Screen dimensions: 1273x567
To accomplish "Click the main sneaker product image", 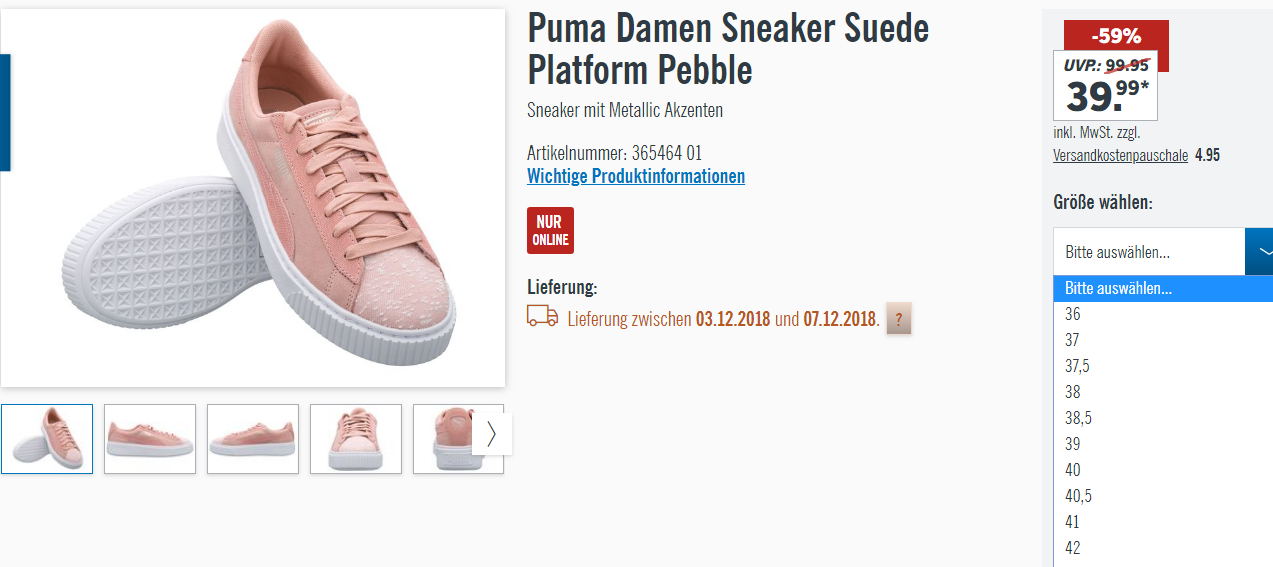I will tap(253, 198).
